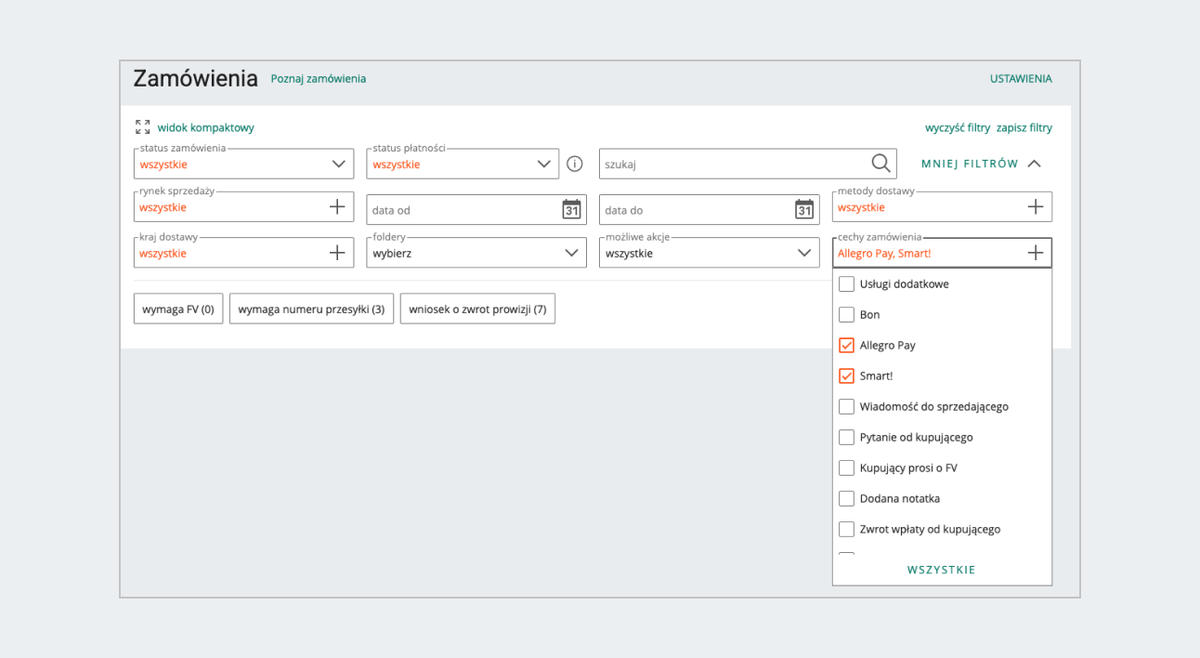Screen dimensions: 1200x658
Task: Open the 'data od' calendar icon
Action: (x=571, y=210)
